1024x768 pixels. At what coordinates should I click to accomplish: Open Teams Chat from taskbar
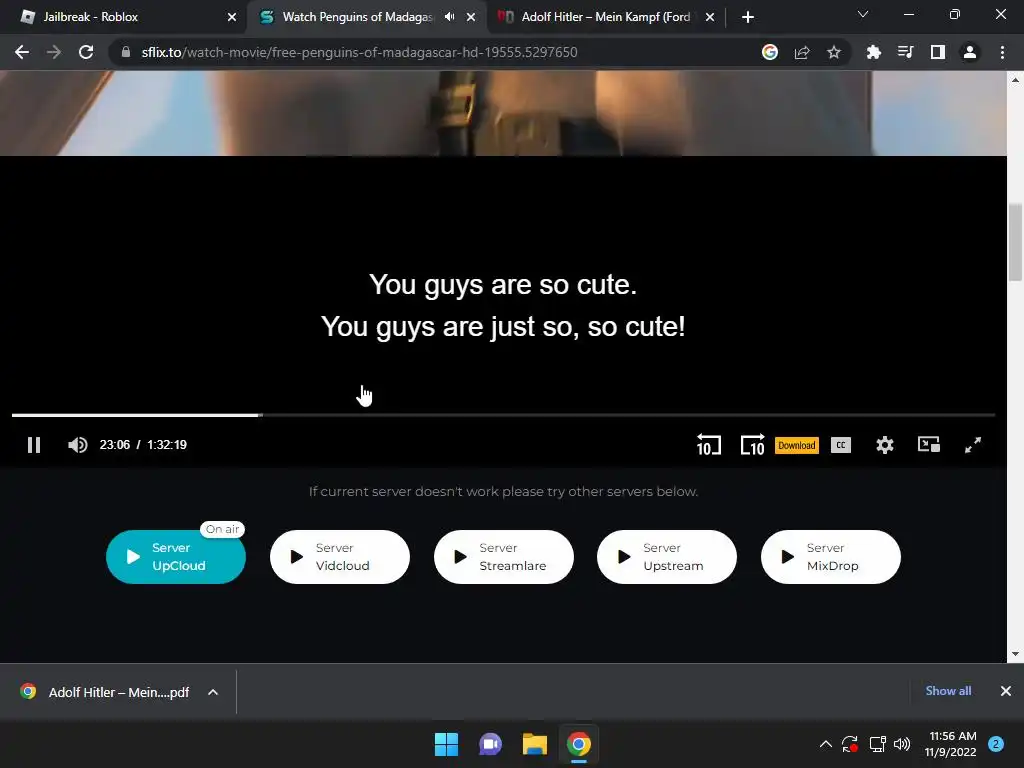tap(490, 744)
